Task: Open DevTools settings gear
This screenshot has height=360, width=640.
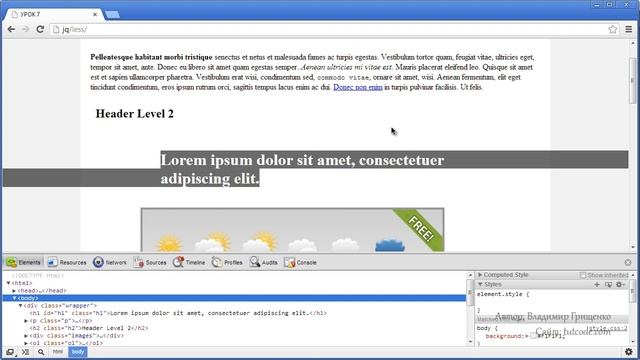Action: pos(629,351)
